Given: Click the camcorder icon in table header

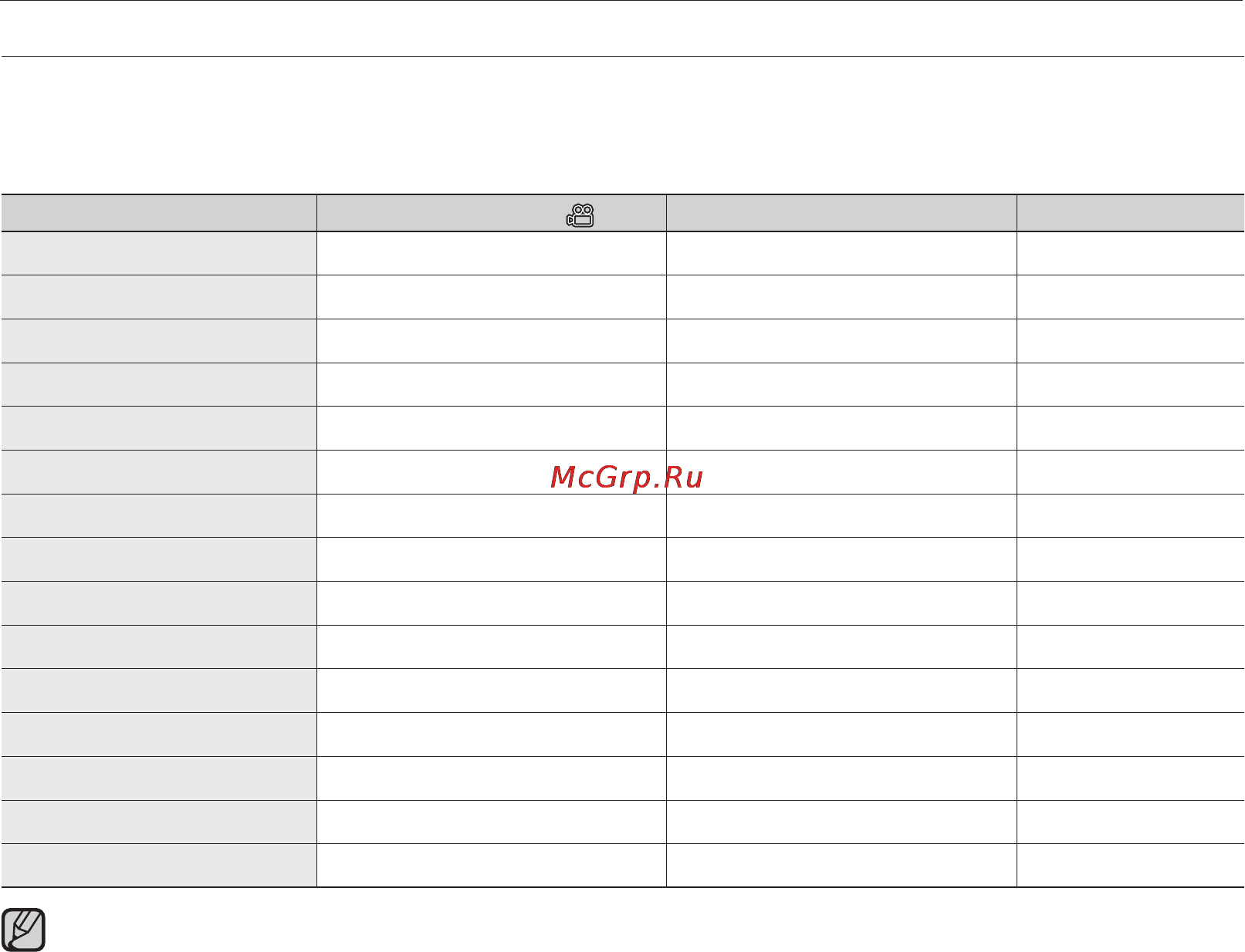Looking at the screenshot, I should tap(580, 215).
